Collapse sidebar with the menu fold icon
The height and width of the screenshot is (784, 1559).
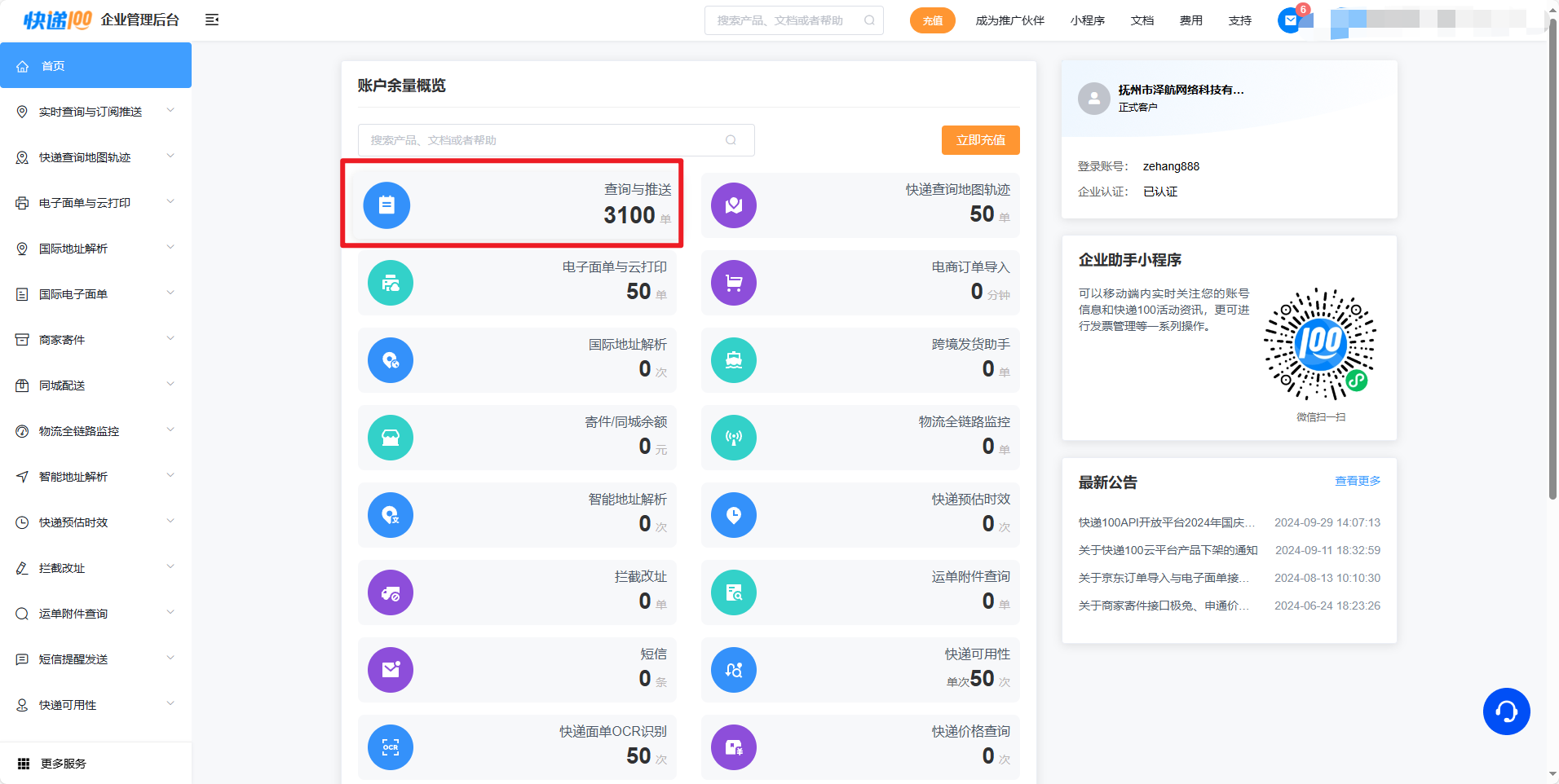pyautogui.click(x=212, y=20)
